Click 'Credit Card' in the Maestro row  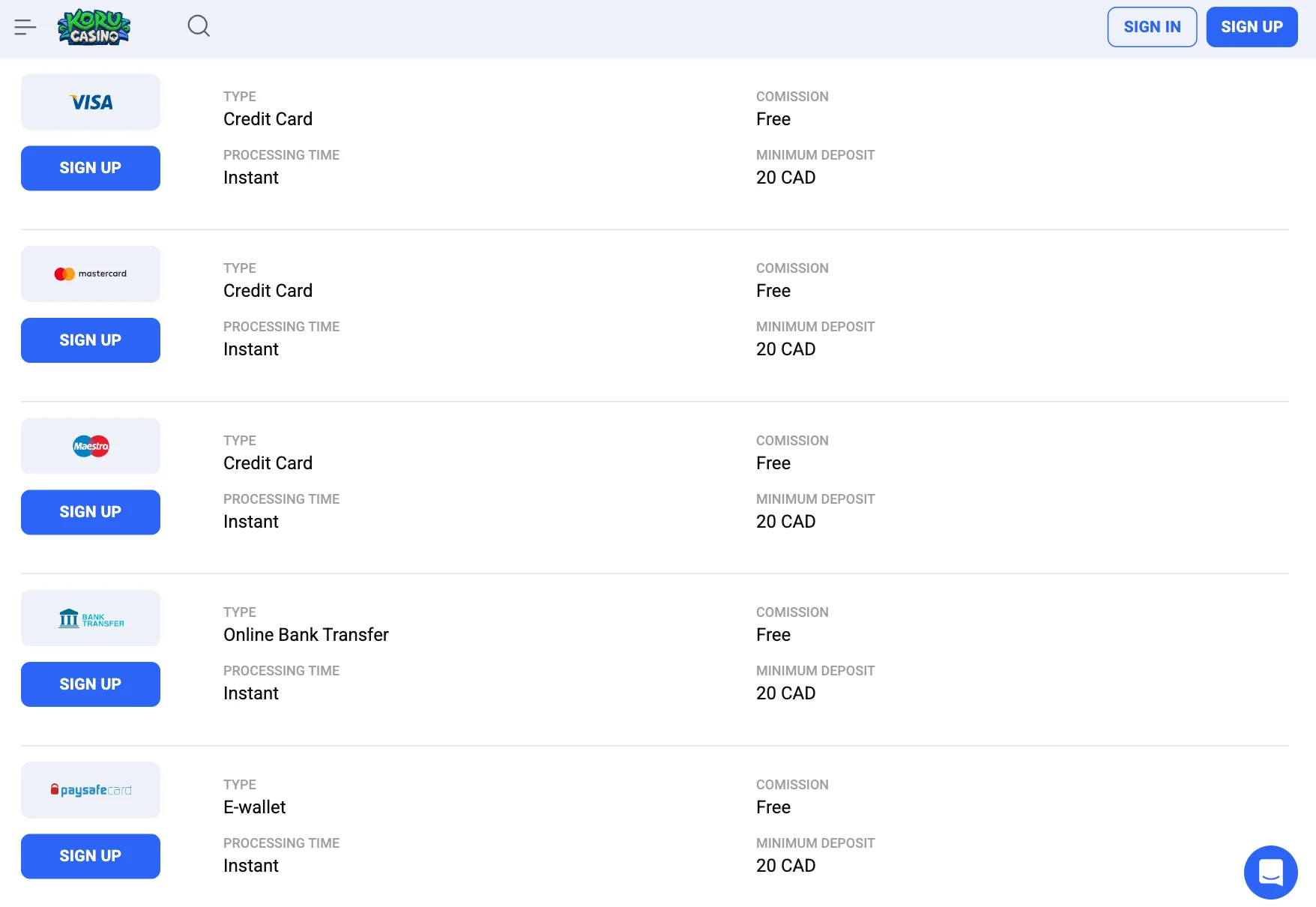tap(268, 463)
